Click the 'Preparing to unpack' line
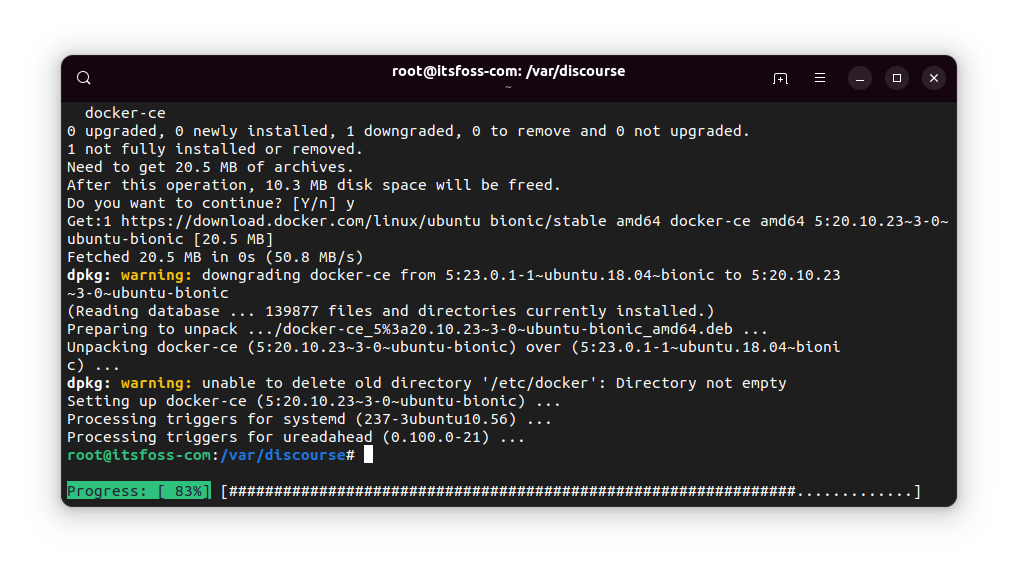 (417, 329)
